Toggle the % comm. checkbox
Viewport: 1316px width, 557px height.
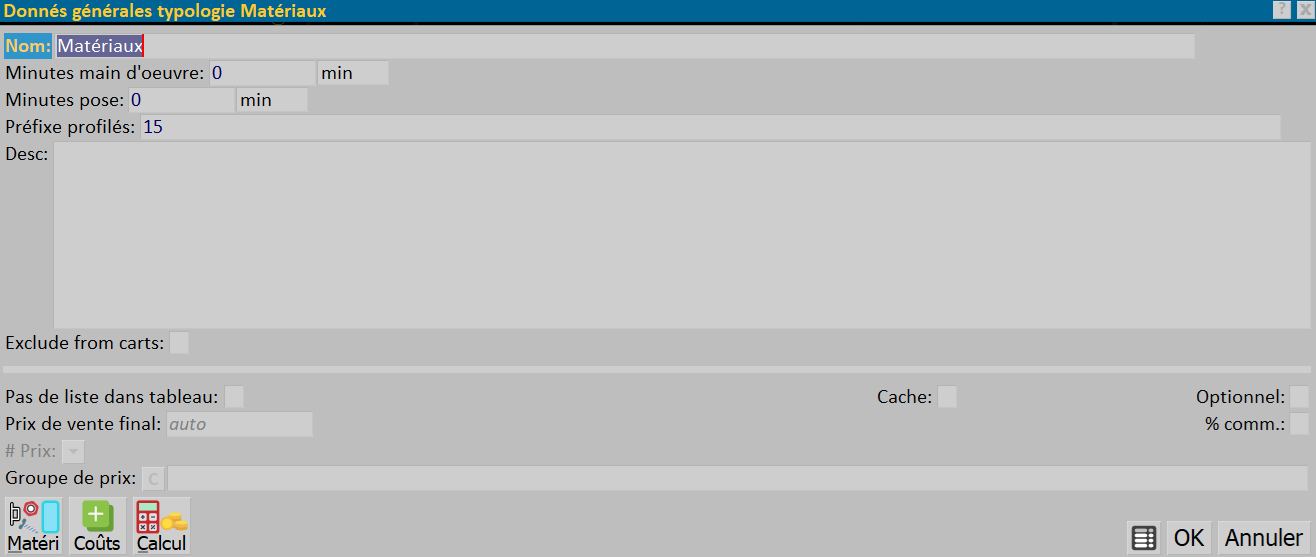[x=1299, y=424]
